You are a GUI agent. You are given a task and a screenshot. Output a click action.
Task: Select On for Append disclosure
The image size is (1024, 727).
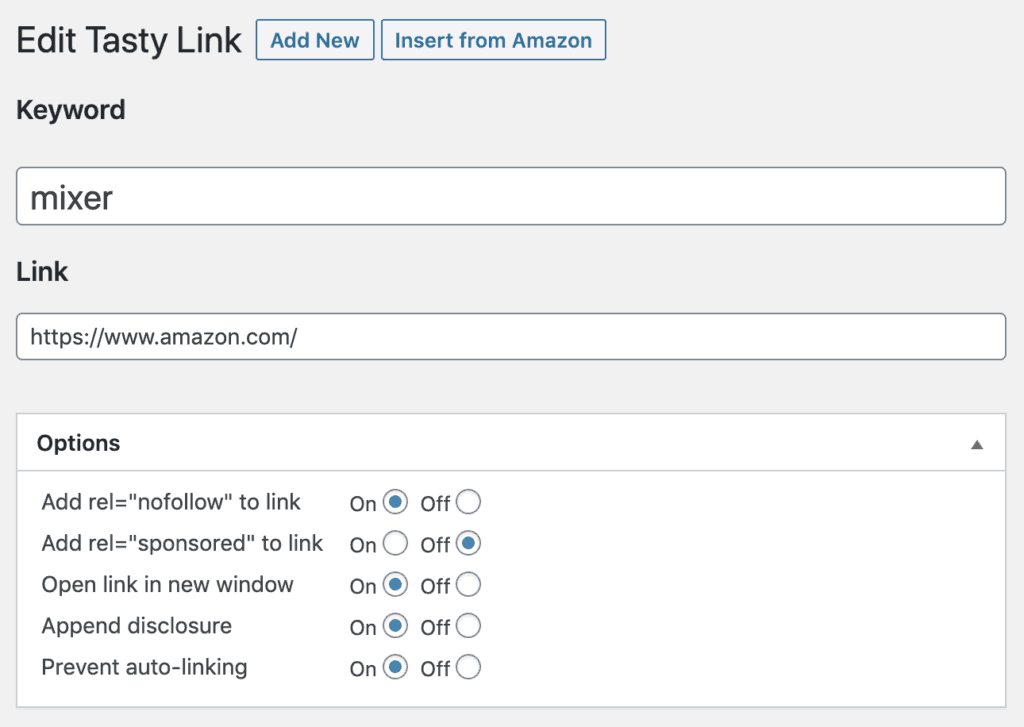395,626
